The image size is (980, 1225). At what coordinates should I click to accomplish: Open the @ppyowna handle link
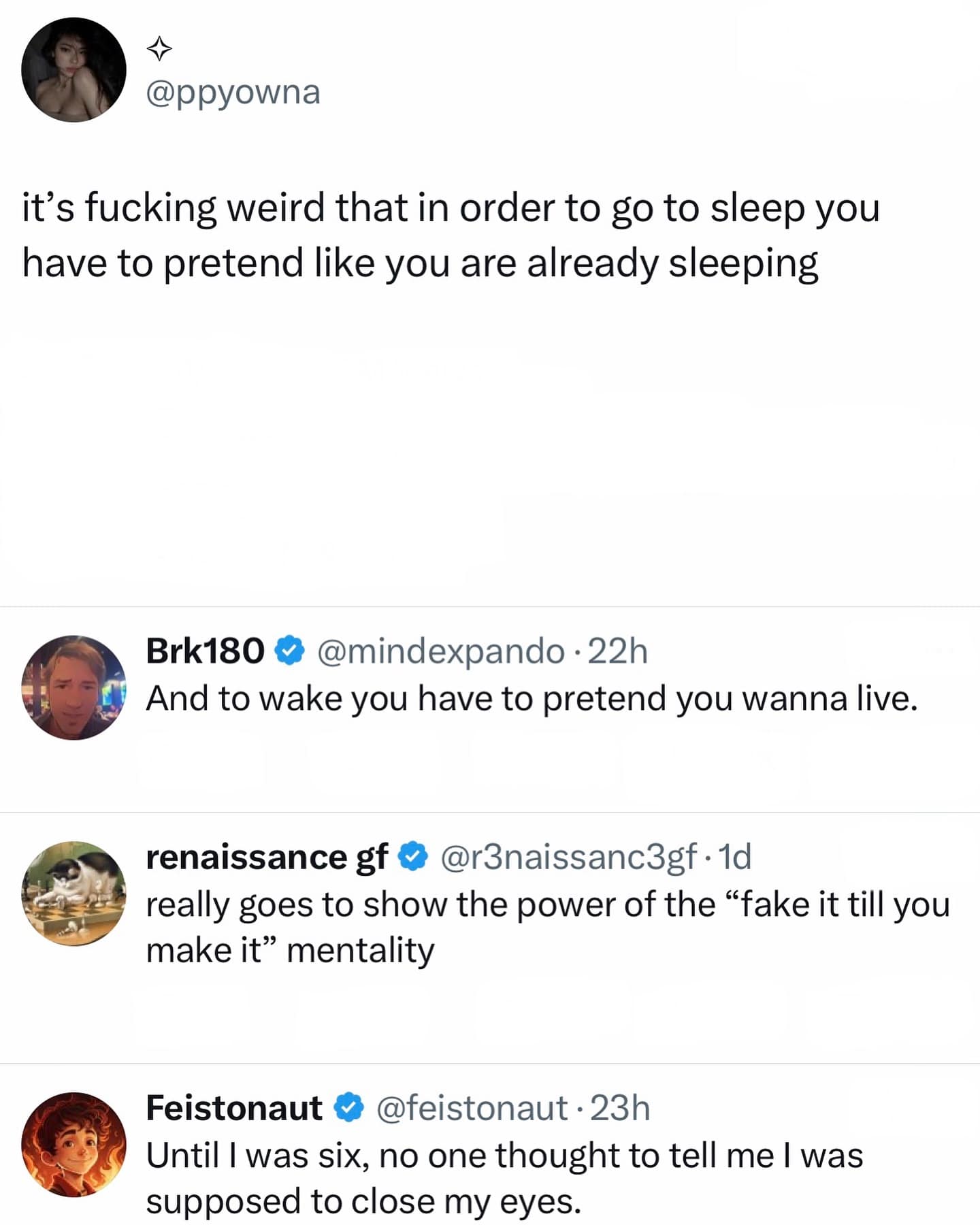(x=233, y=92)
